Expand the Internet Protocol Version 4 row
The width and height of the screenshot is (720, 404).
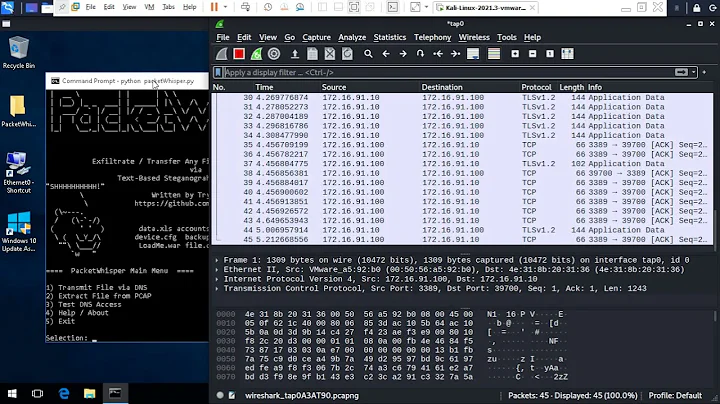click(x=217, y=279)
